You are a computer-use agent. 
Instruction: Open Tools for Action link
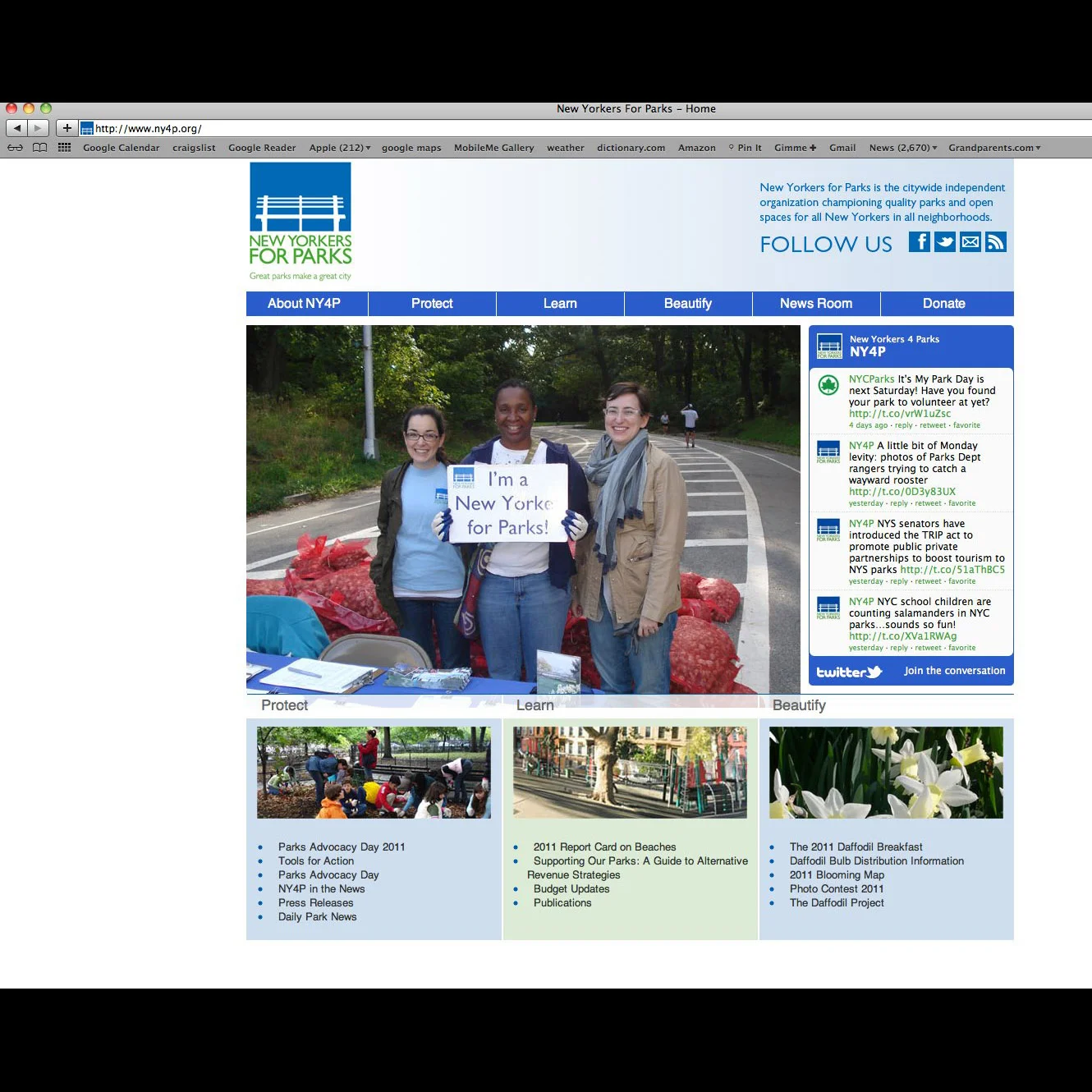(x=316, y=860)
